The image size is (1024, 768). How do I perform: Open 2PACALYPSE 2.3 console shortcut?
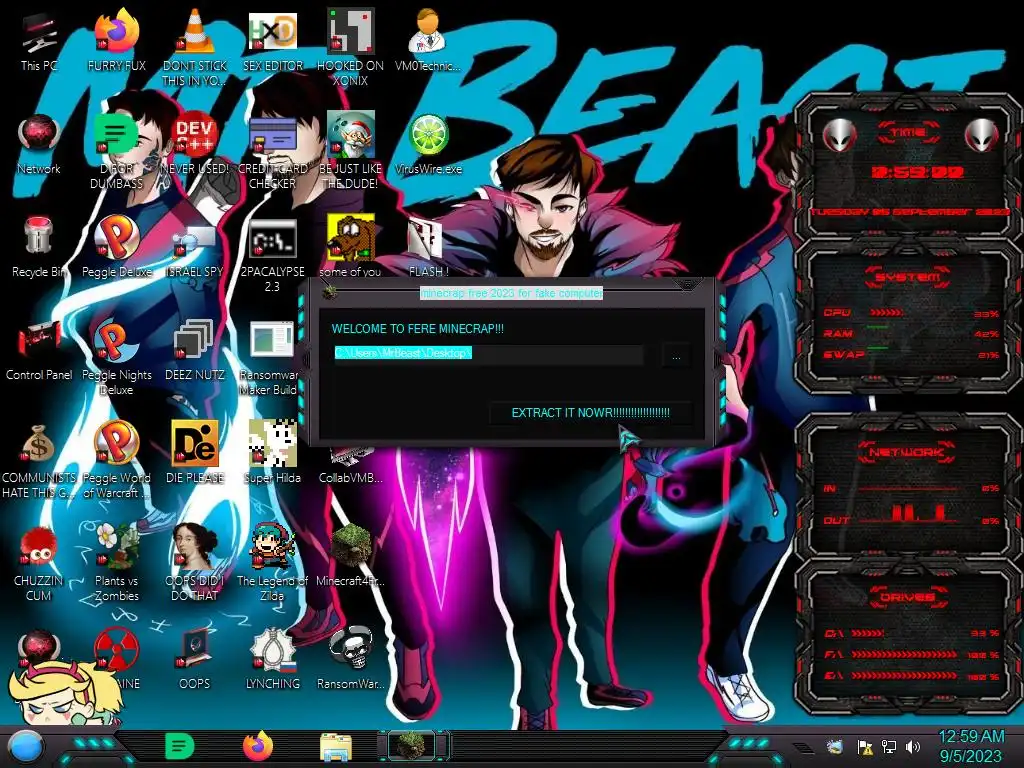(x=272, y=255)
